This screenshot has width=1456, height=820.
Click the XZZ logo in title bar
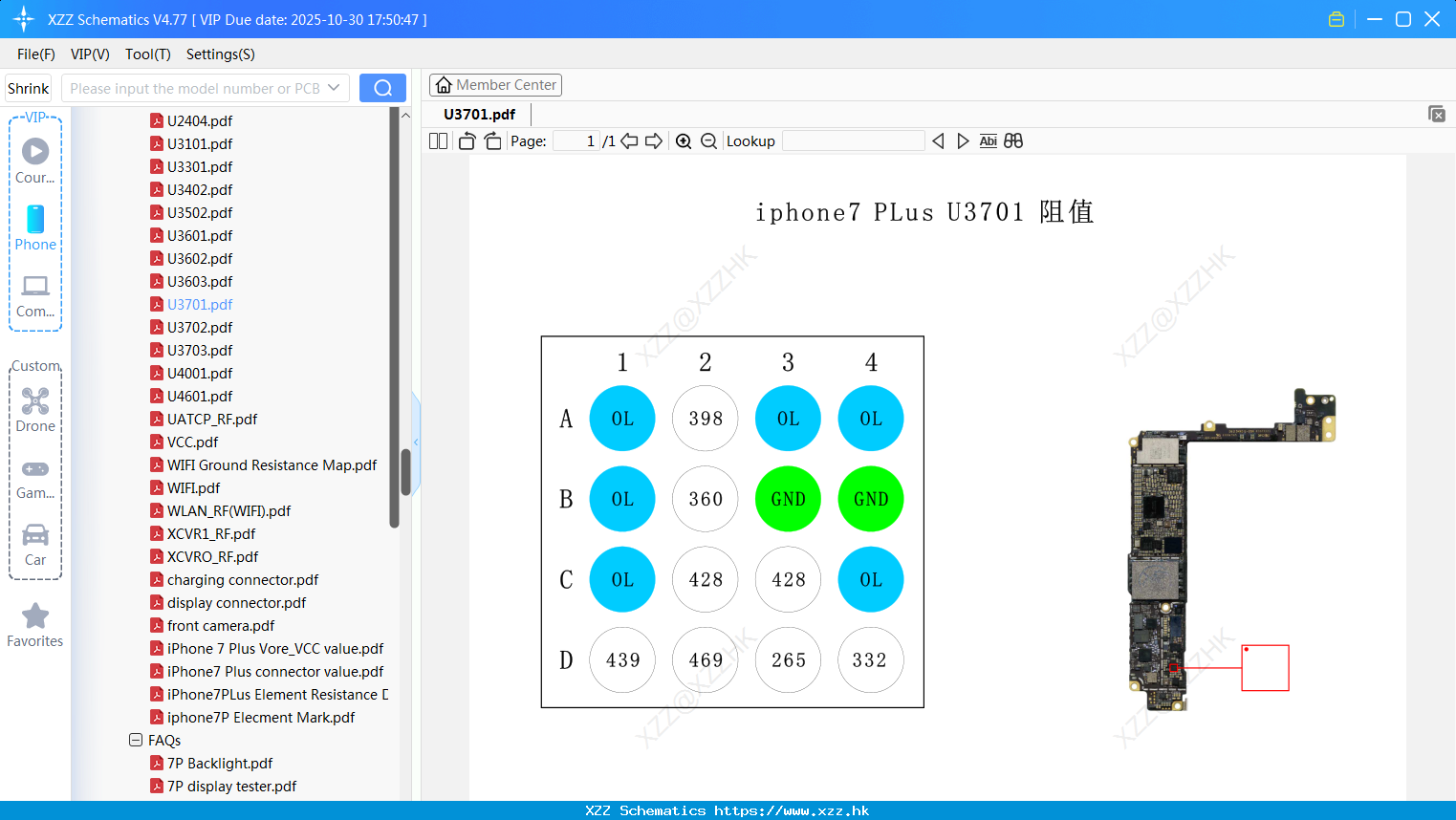tap(24, 19)
